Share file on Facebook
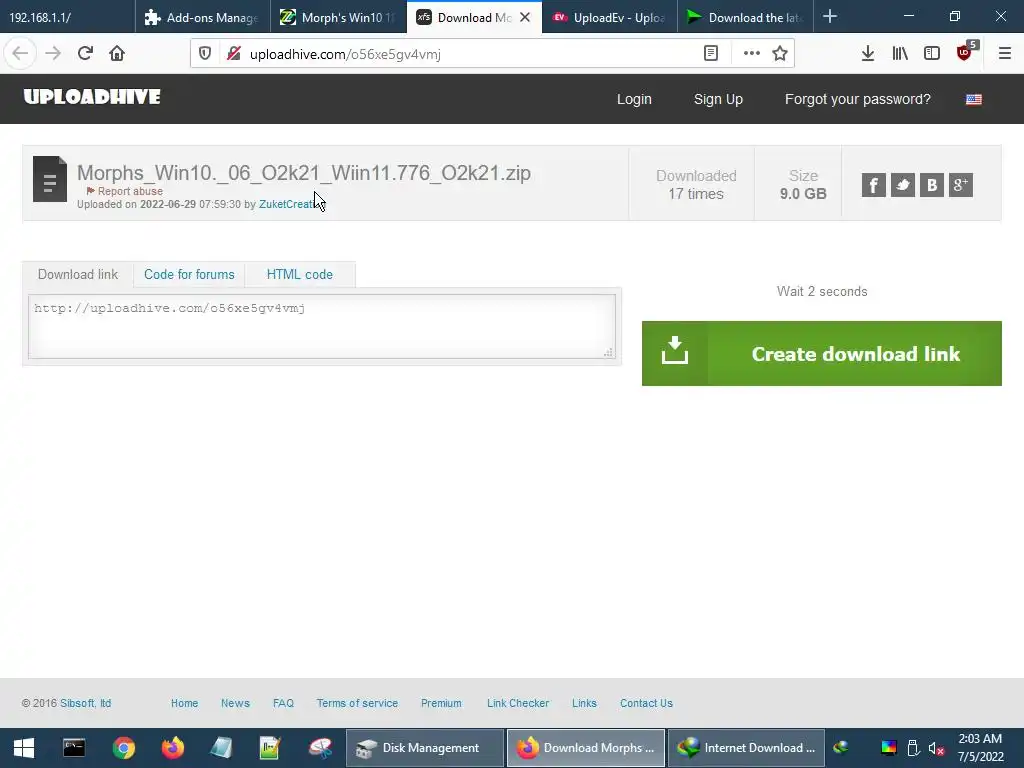Image resolution: width=1024 pixels, height=768 pixels. click(874, 185)
